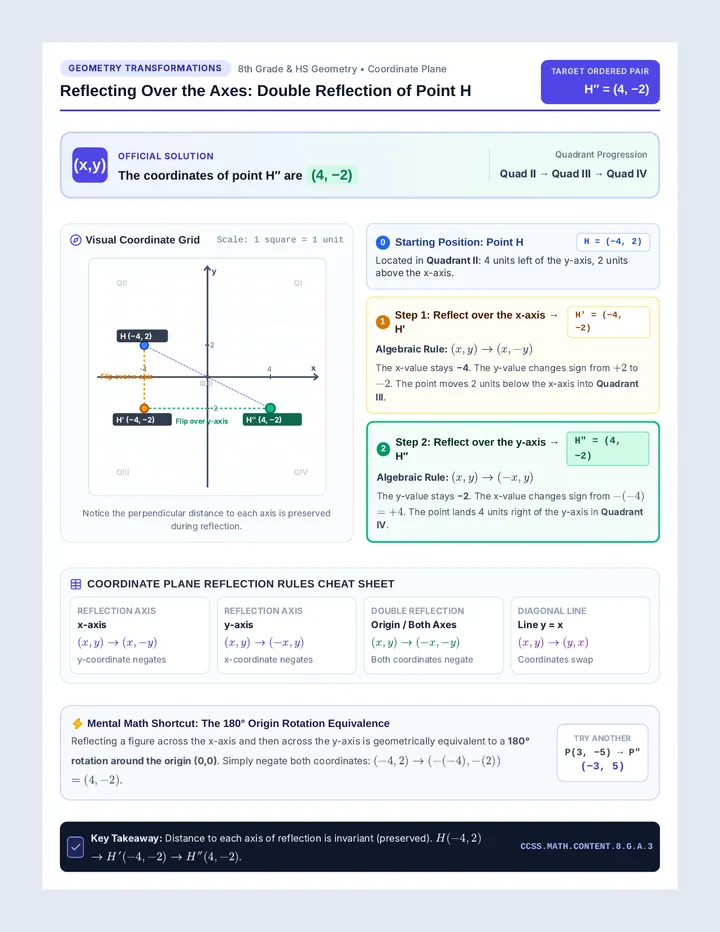
Task: Click the compass icon beside Visual Coordinate Grid
Action: point(76,240)
